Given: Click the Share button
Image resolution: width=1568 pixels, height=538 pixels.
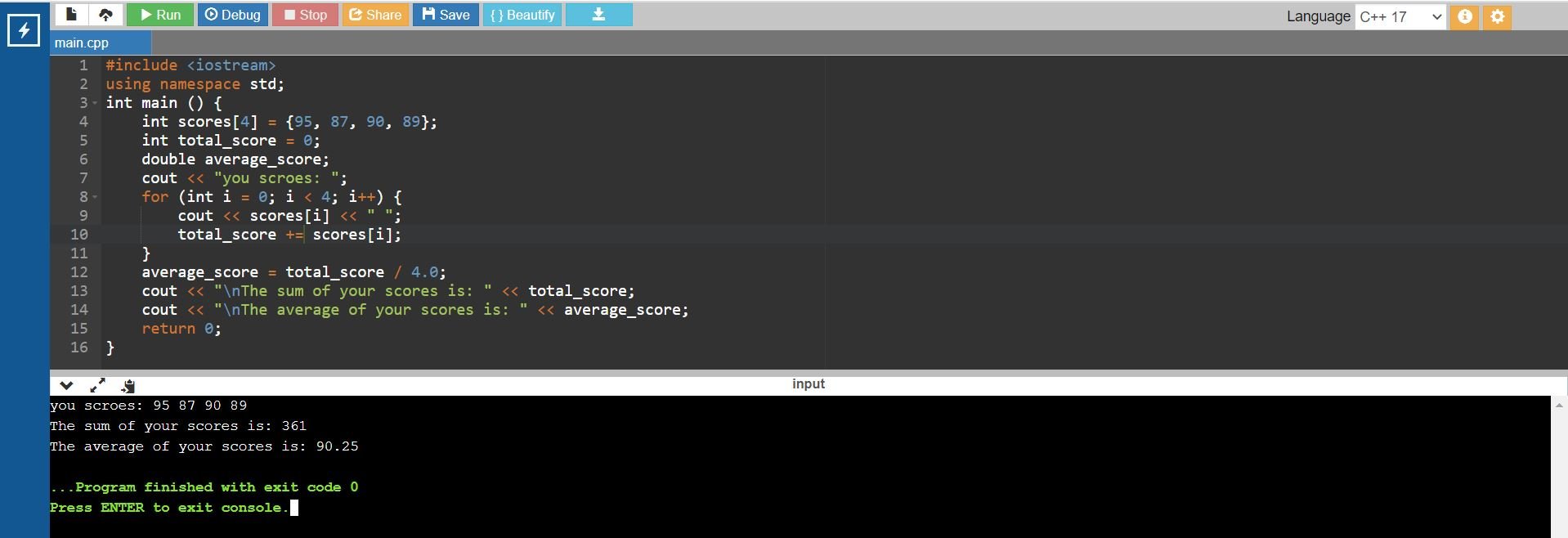Looking at the screenshot, I should 375,15.
